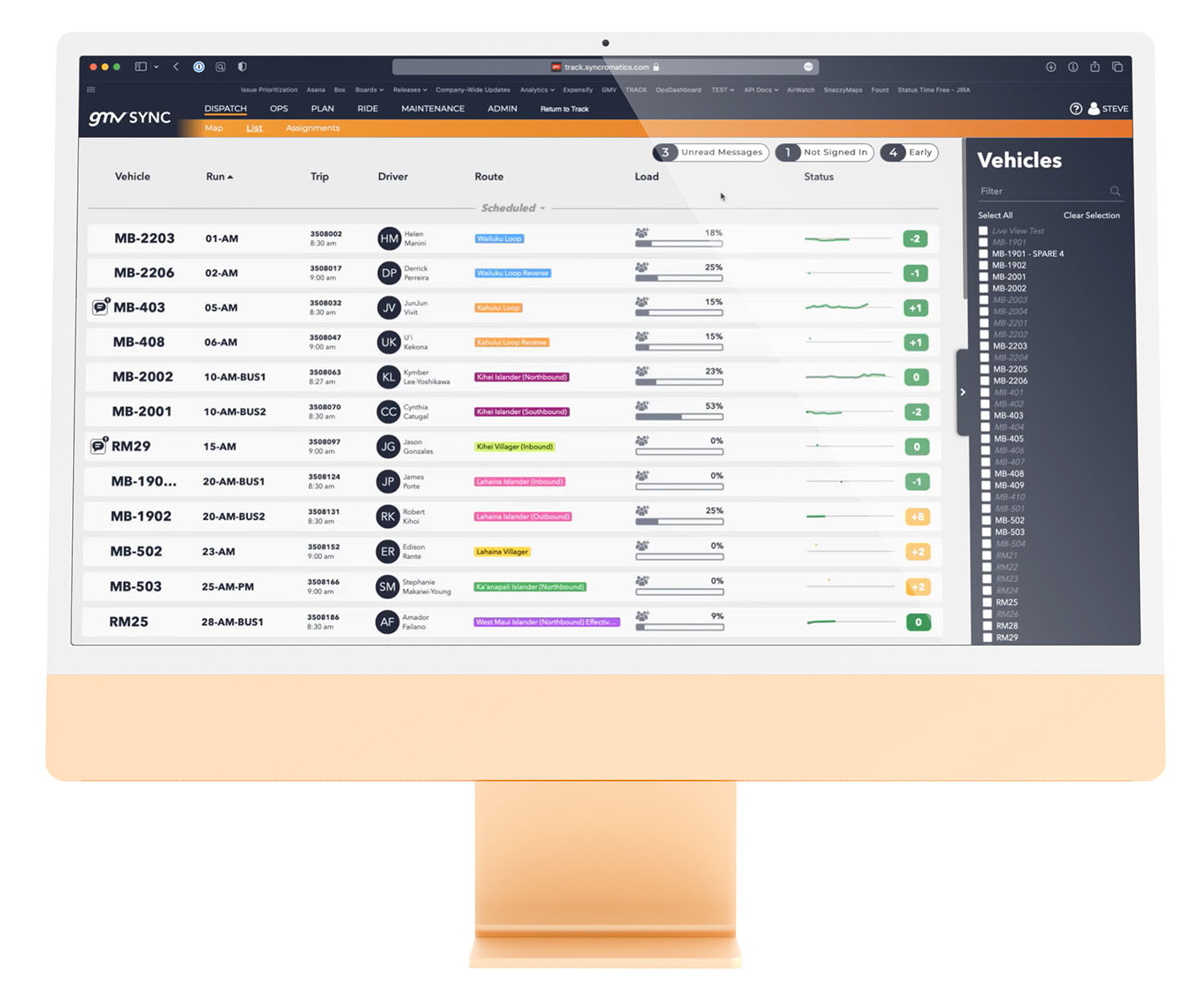Toggle the MB-1901 - SPARE 4 checkbox
The height and width of the screenshot is (999, 1204).
click(x=983, y=254)
